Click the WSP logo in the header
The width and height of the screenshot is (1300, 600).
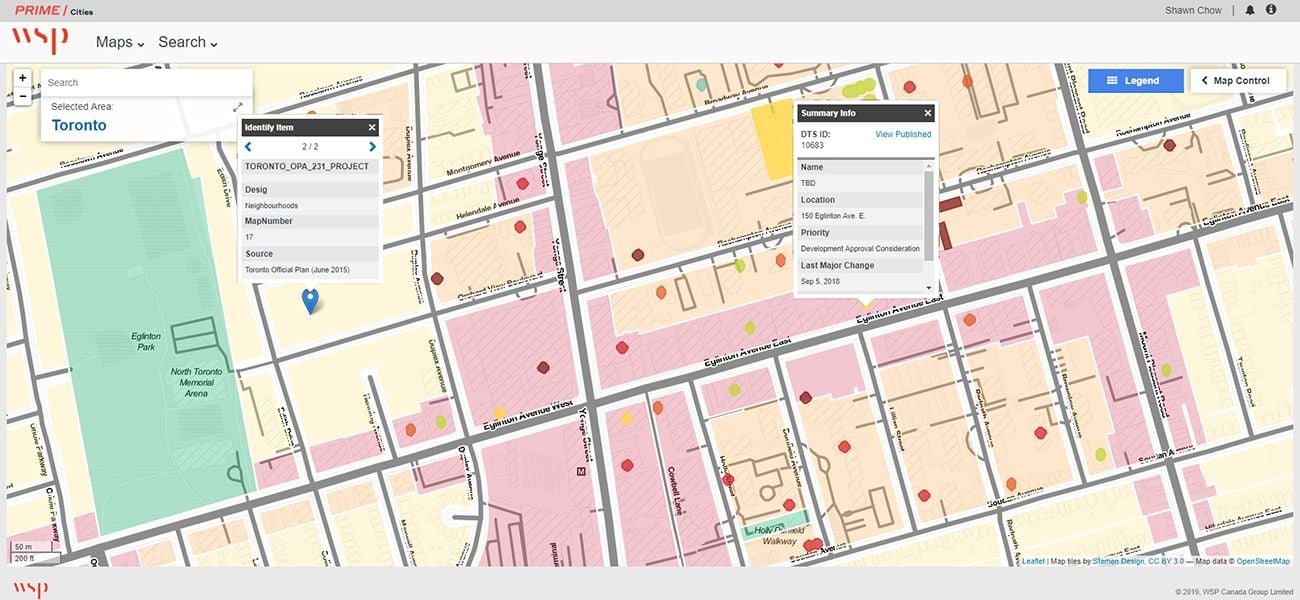(40, 41)
